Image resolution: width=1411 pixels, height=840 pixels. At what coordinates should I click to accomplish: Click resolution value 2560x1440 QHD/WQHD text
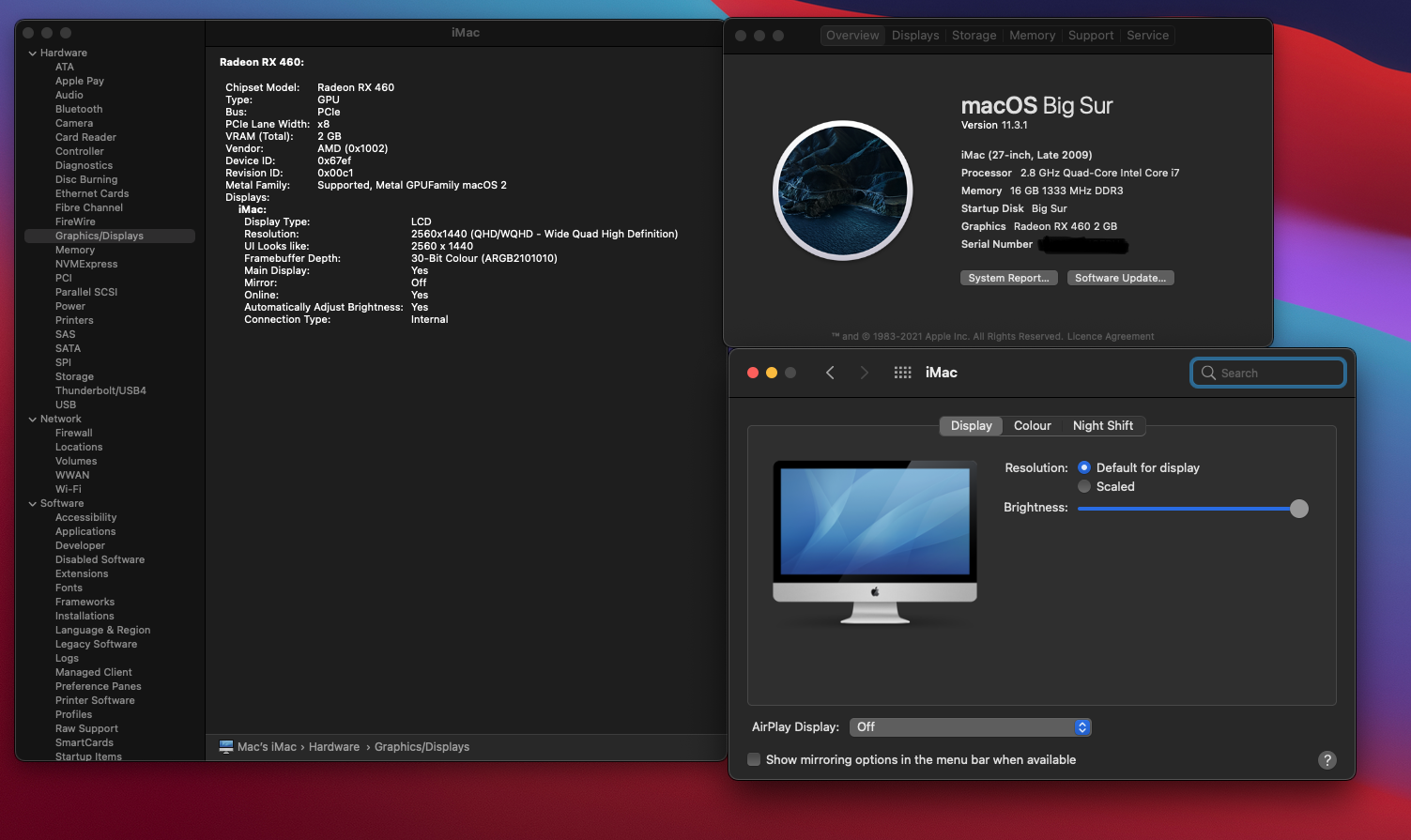pyautogui.click(x=544, y=235)
